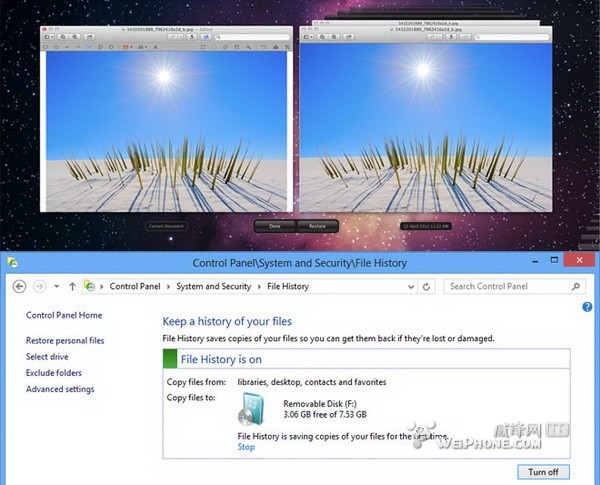Click the version date label under right window
The height and width of the screenshot is (485, 600).
click(426, 226)
